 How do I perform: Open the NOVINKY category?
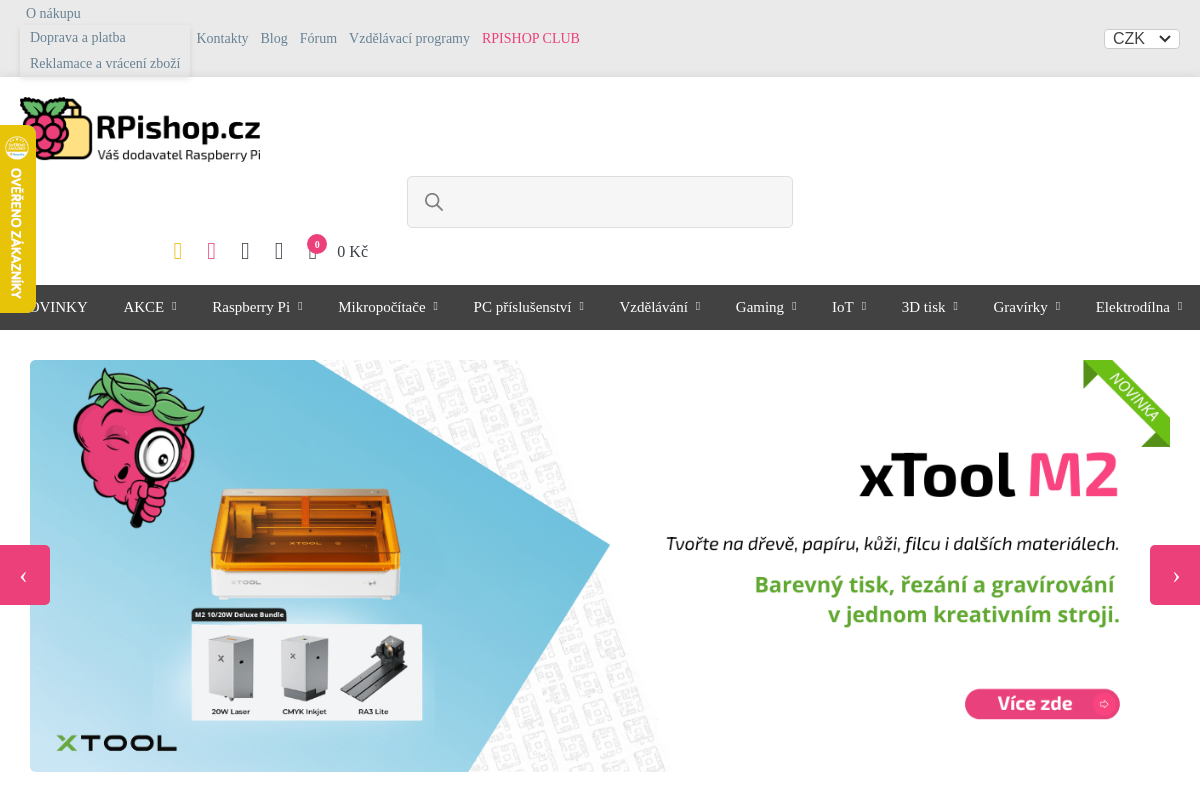(x=54, y=307)
